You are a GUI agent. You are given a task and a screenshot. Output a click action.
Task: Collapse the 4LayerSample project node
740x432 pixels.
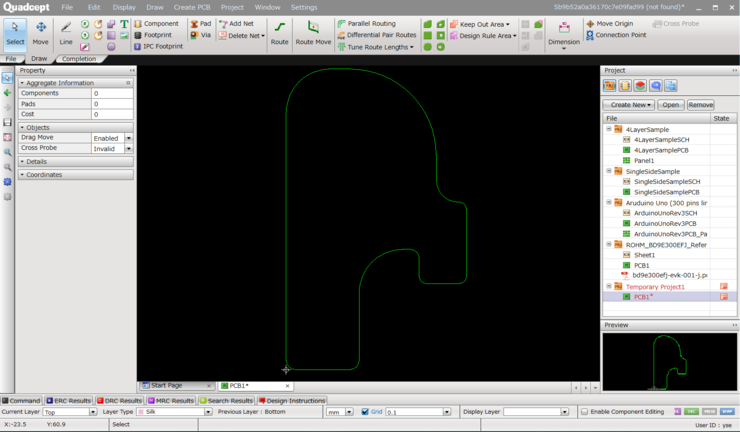(609, 129)
